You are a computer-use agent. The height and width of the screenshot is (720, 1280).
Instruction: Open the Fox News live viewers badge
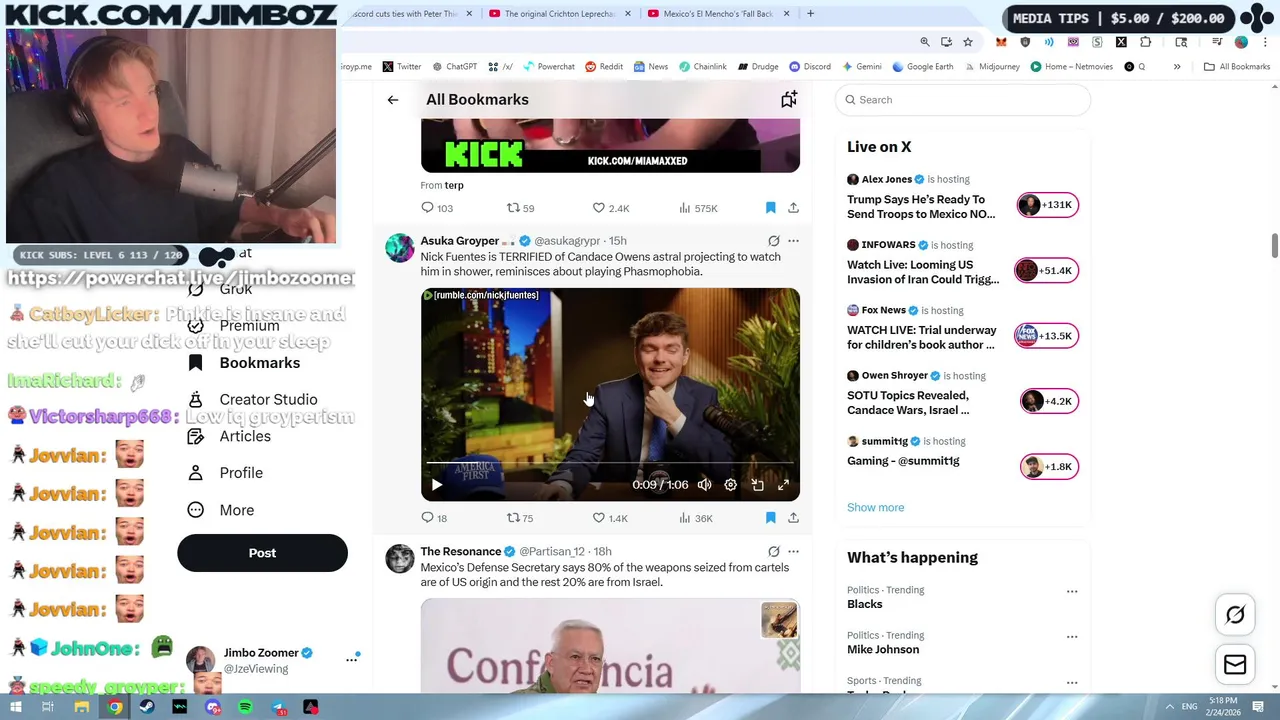(x=1046, y=336)
